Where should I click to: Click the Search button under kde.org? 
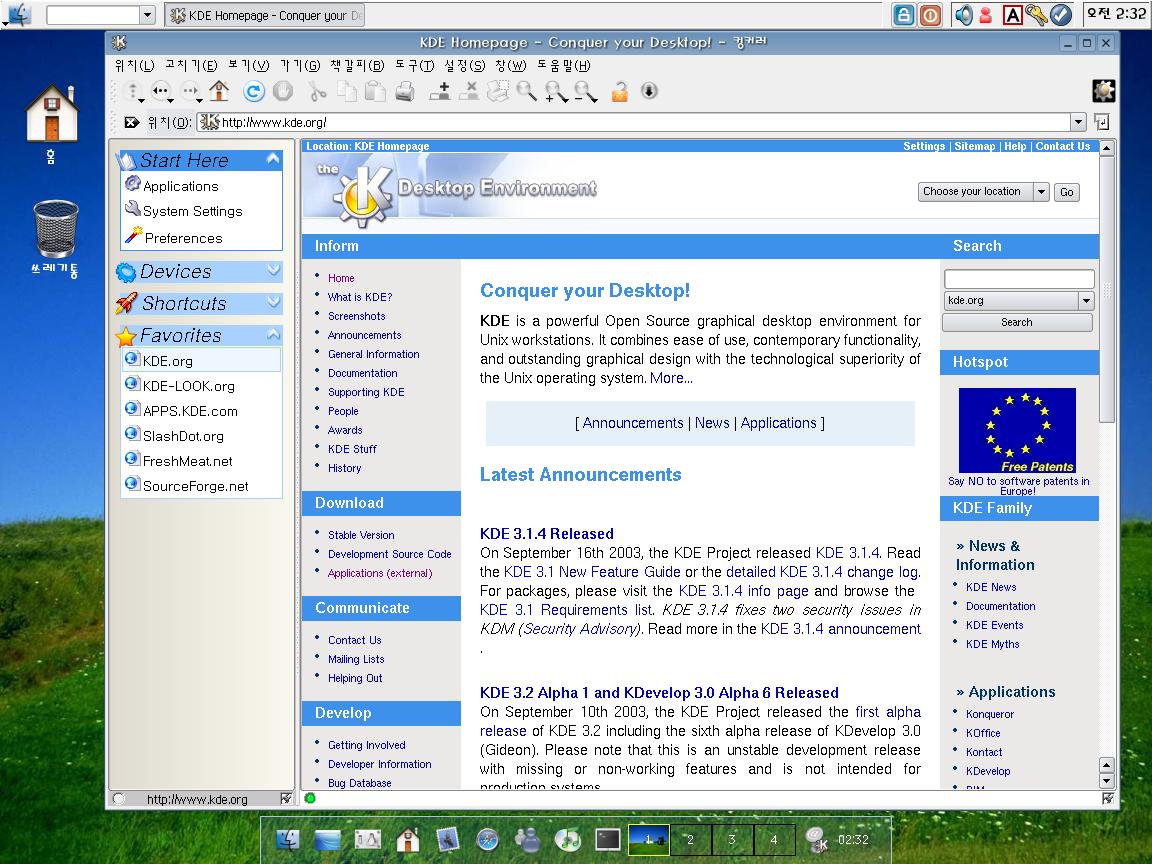(x=1017, y=322)
